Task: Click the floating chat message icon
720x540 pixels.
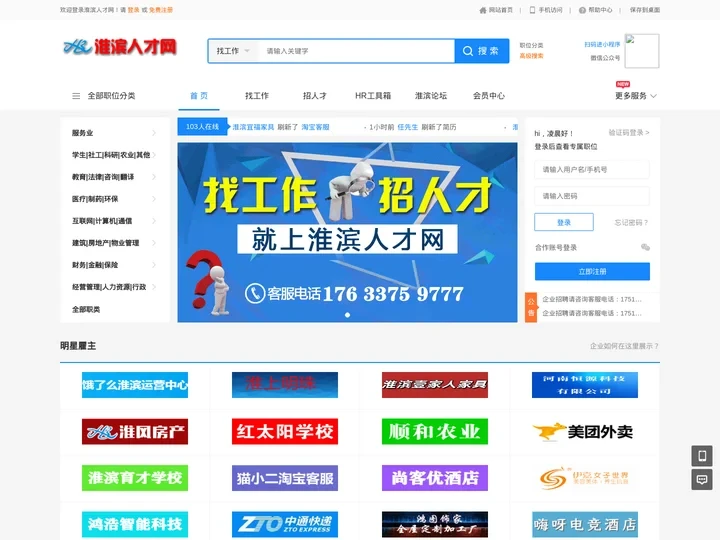Action: tap(702, 480)
